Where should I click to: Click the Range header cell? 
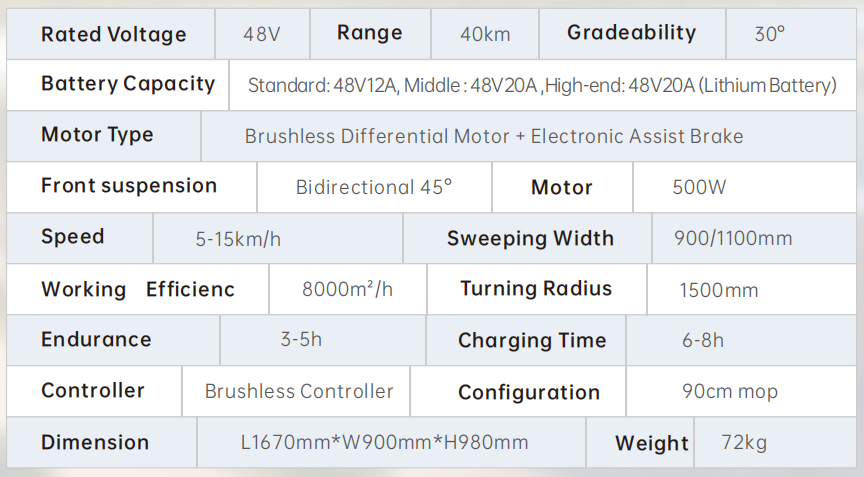(370, 34)
